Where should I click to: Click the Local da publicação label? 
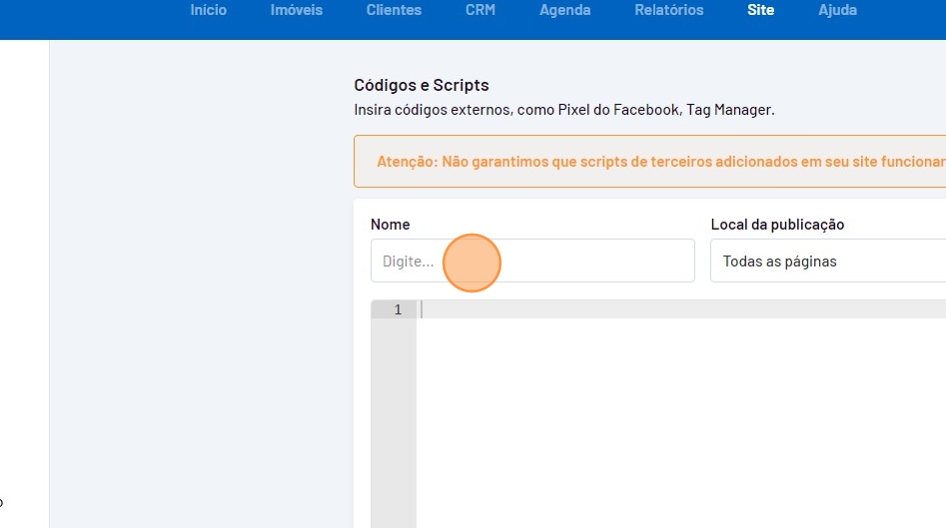(777, 224)
